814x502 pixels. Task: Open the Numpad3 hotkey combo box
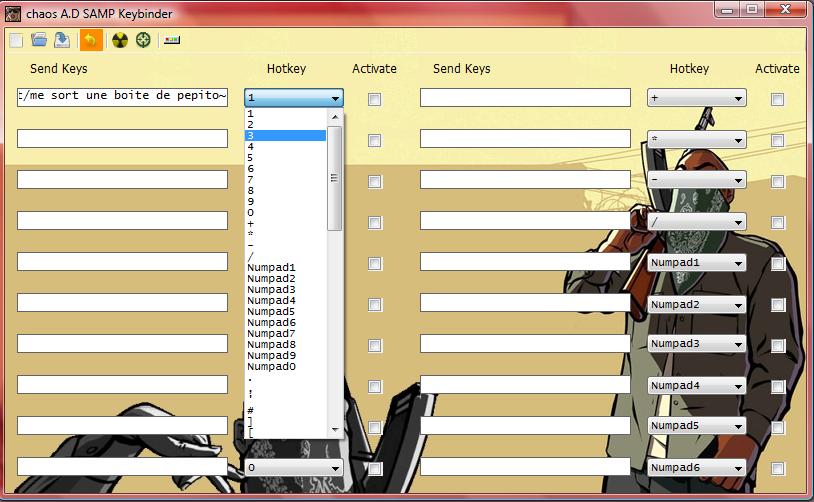697,344
